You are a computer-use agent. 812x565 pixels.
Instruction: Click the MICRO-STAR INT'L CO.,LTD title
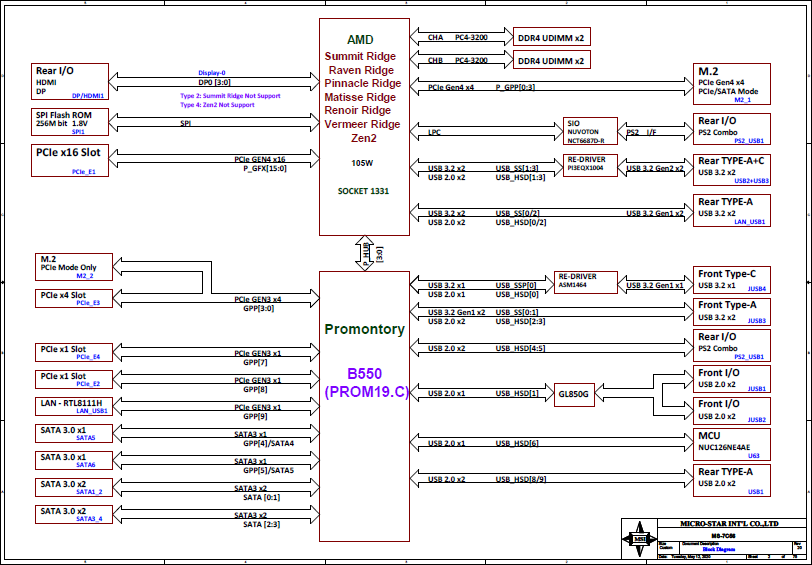[x=729, y=524]
